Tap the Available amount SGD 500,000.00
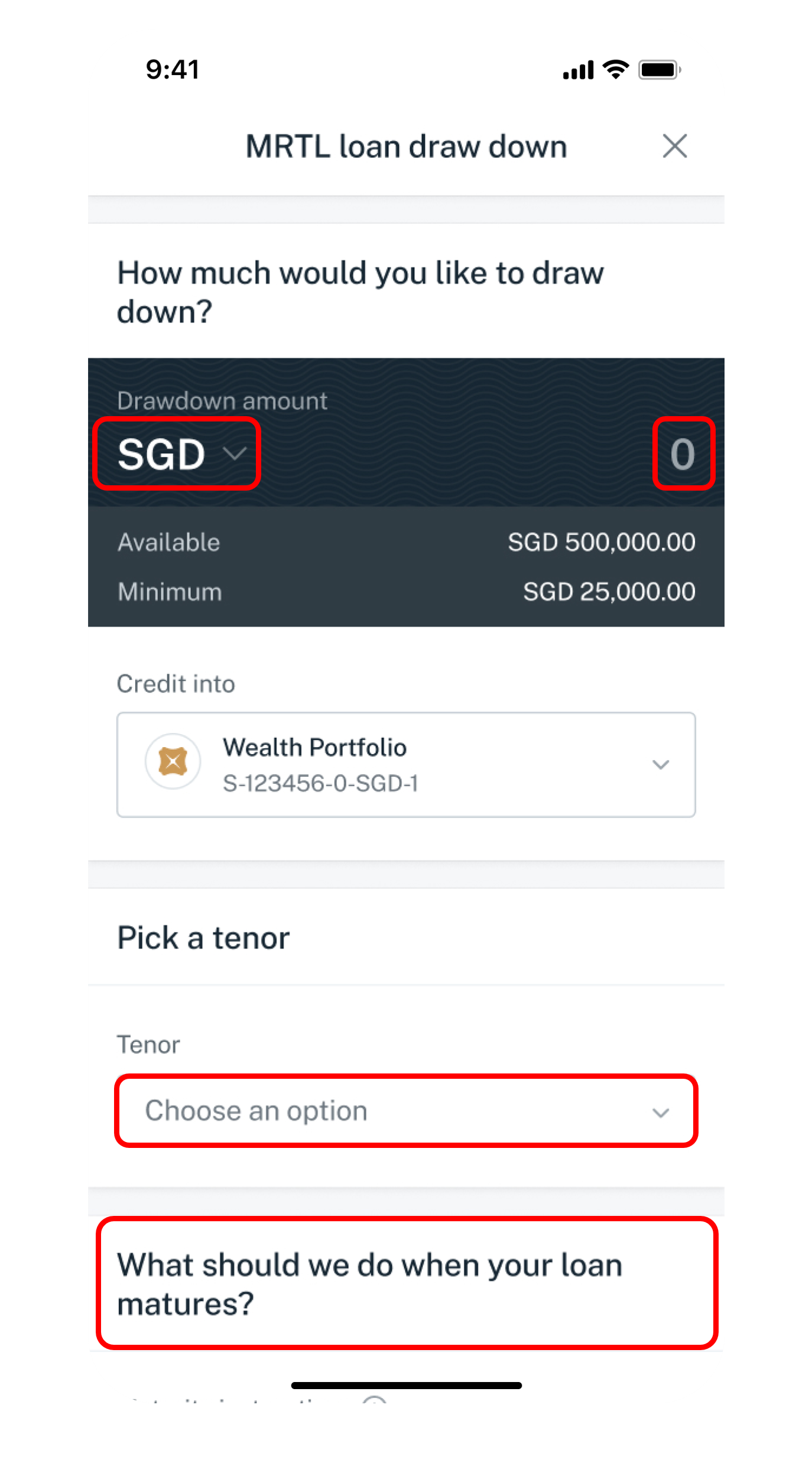The height and width of the screenshot is (1463, 812). pyautogui.click(x=601, y=543)
